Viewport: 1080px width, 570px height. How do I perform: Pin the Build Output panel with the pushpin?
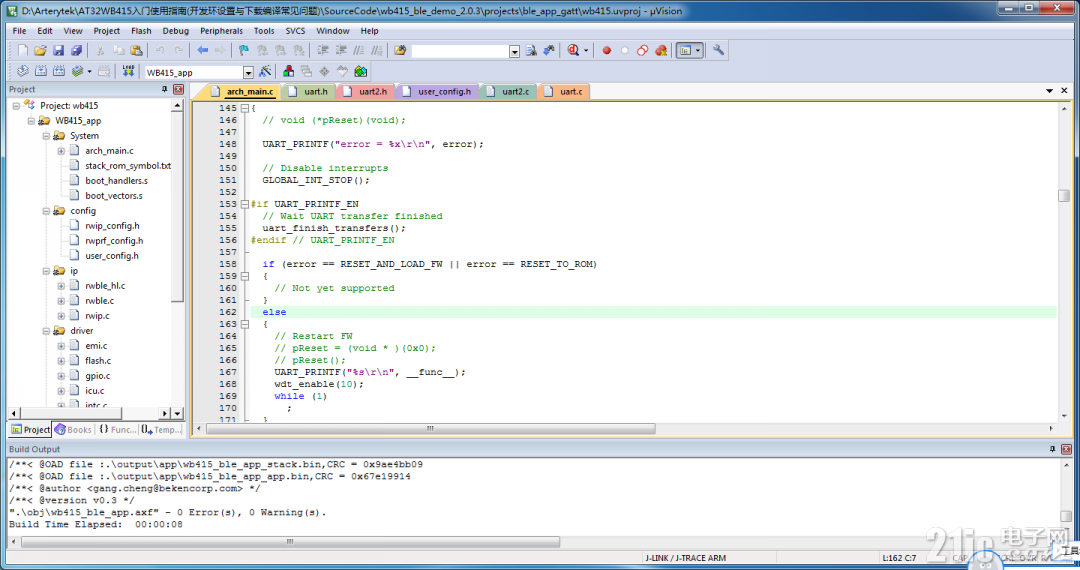(x=1052, y=449)
